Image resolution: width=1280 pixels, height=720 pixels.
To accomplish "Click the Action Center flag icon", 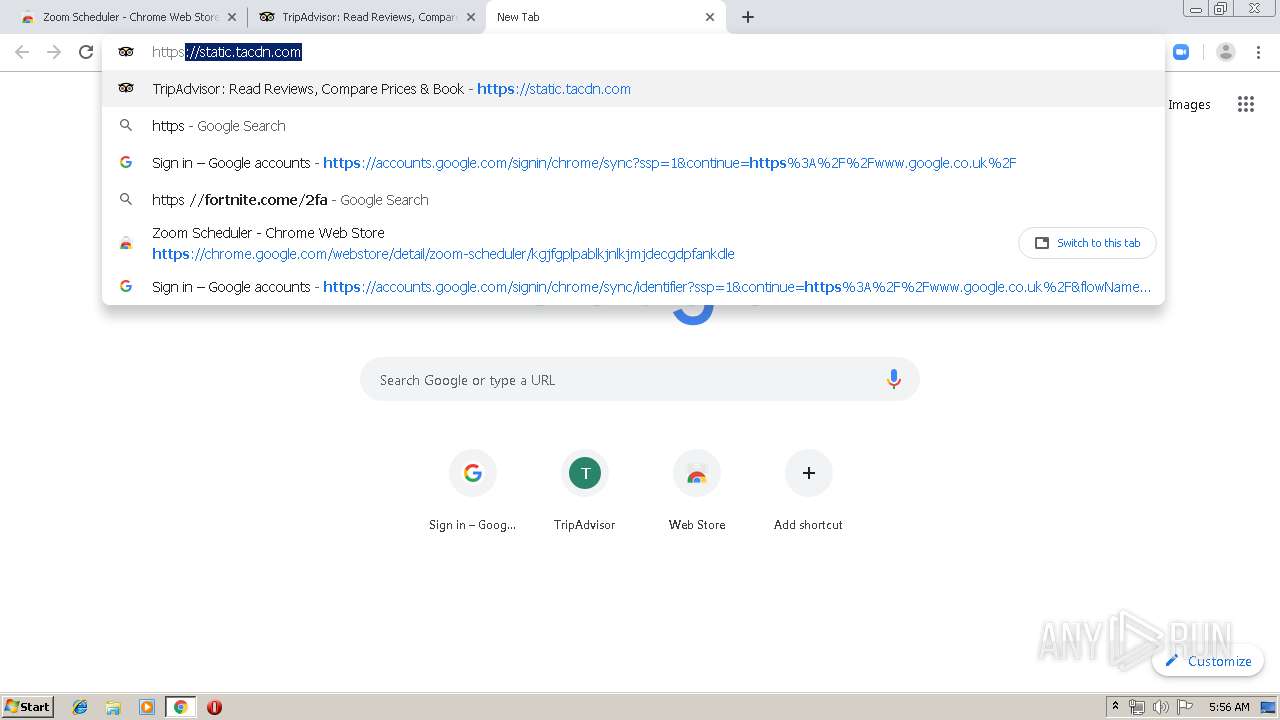I will coord(1185,707).
